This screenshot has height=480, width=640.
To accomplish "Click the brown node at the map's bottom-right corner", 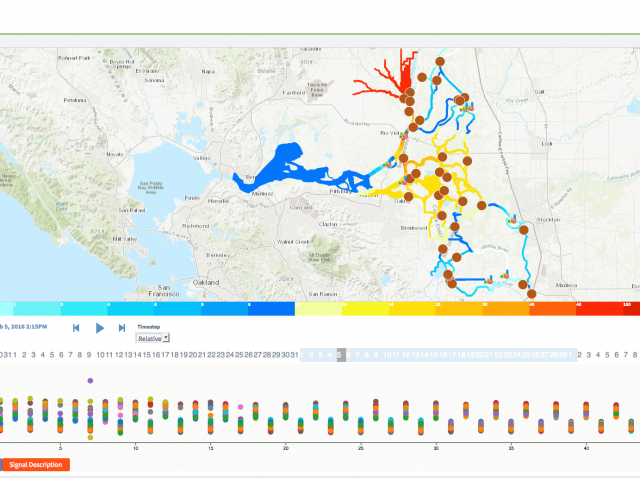I will [x=531, y=293].
